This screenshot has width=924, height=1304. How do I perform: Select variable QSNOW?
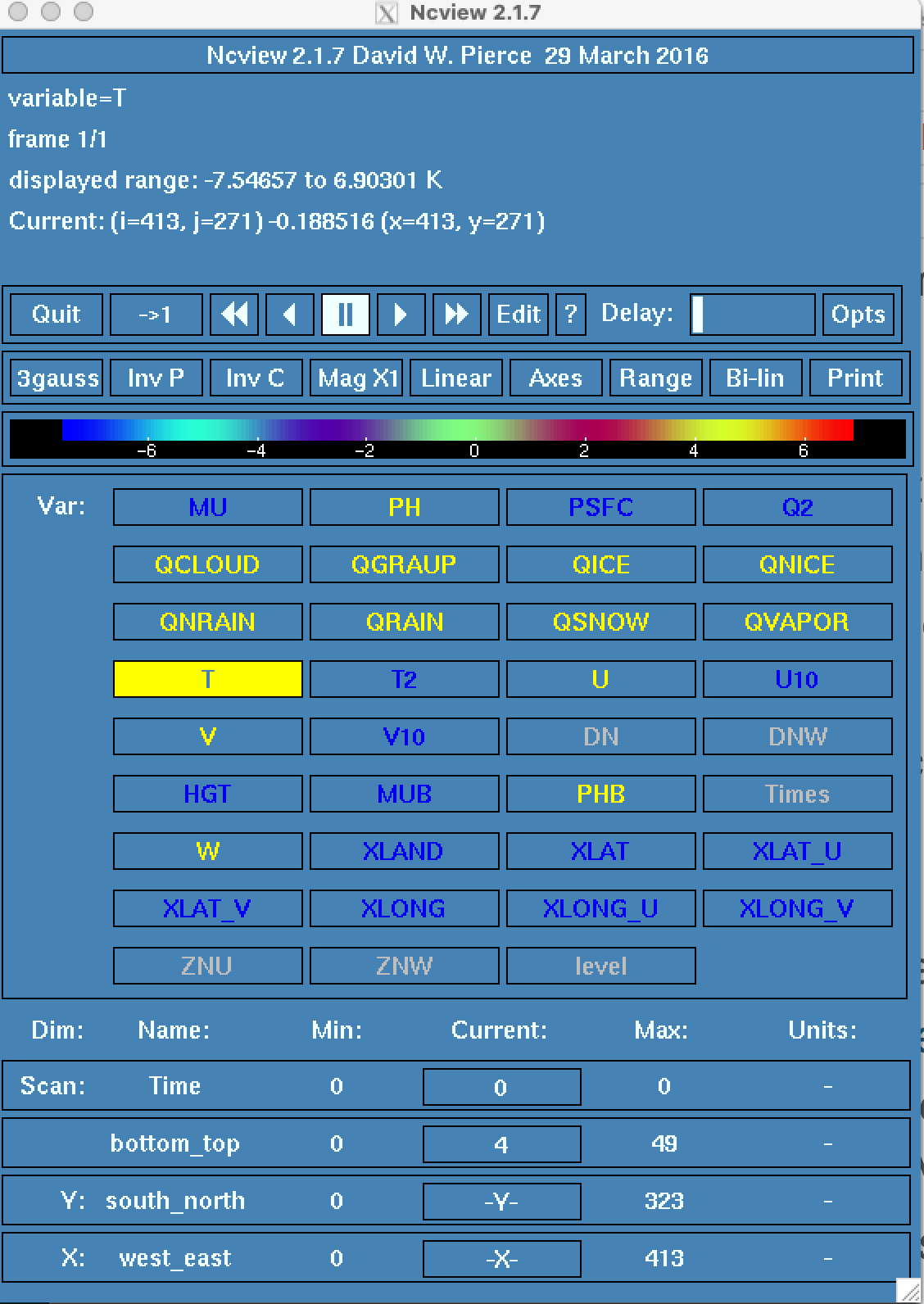point(601,622)
